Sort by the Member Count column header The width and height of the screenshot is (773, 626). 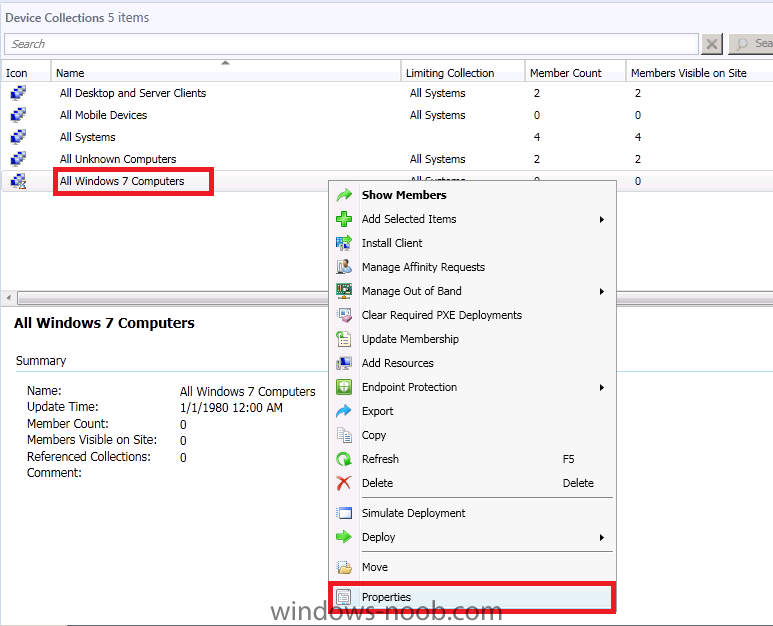[x=575, y=73]
